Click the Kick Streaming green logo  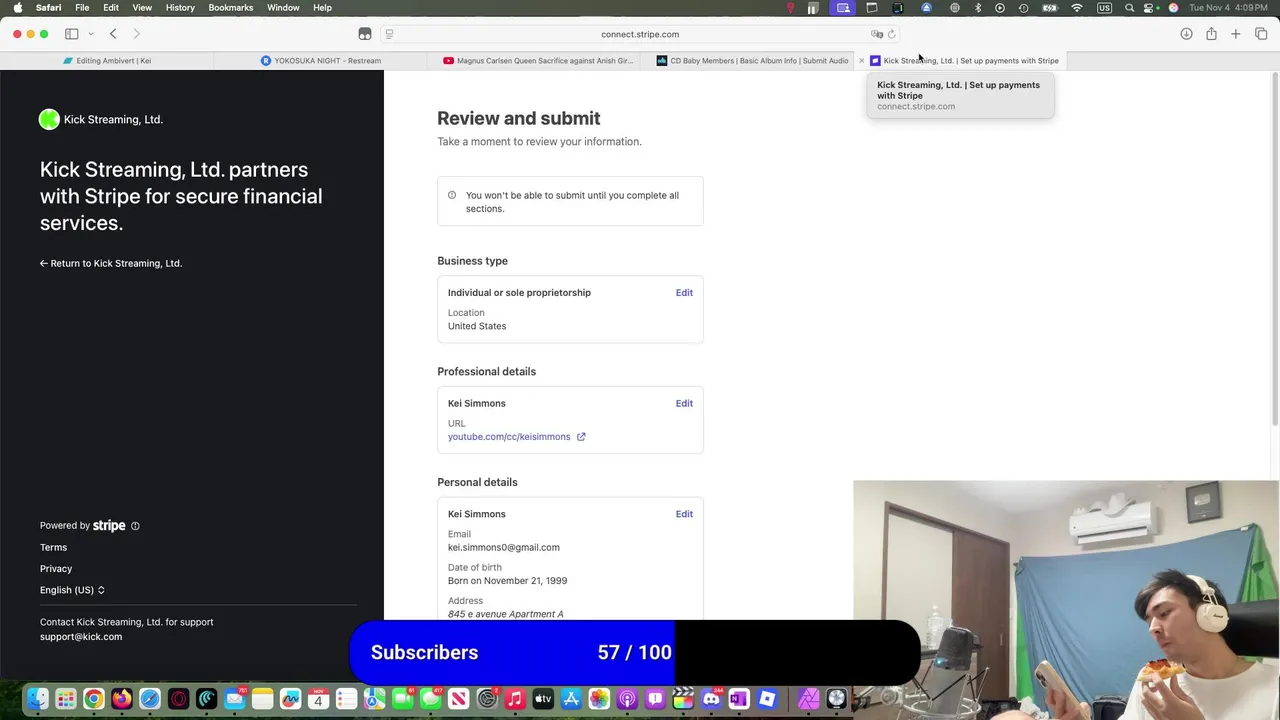pos(49,120)
